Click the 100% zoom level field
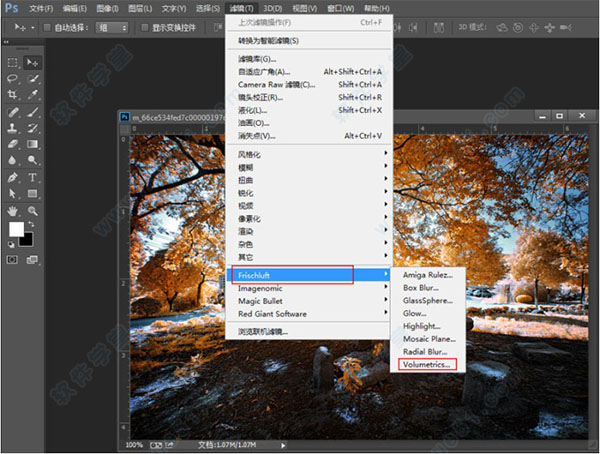This screenshot has height=454, width=600. click(x=134, y=444)
